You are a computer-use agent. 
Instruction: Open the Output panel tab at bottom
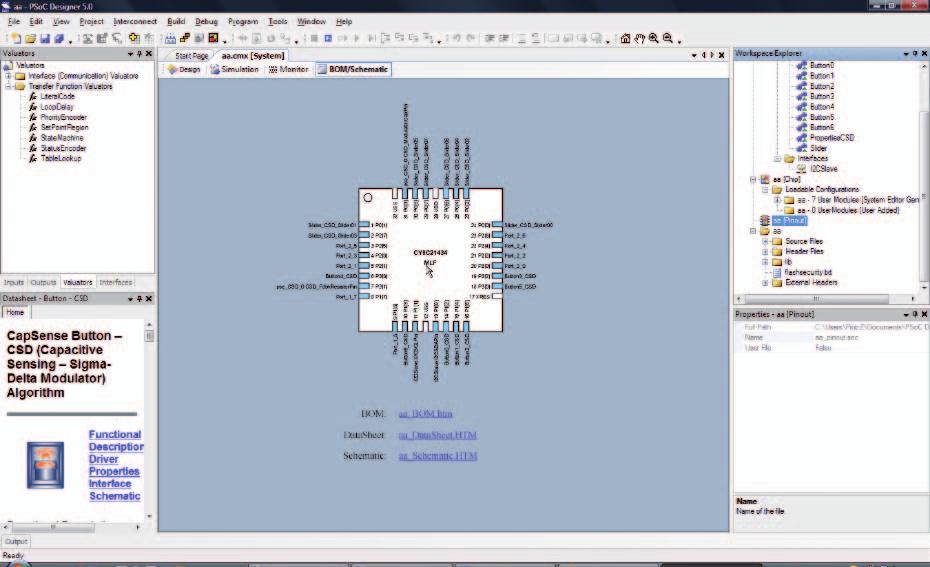point(16,541)
